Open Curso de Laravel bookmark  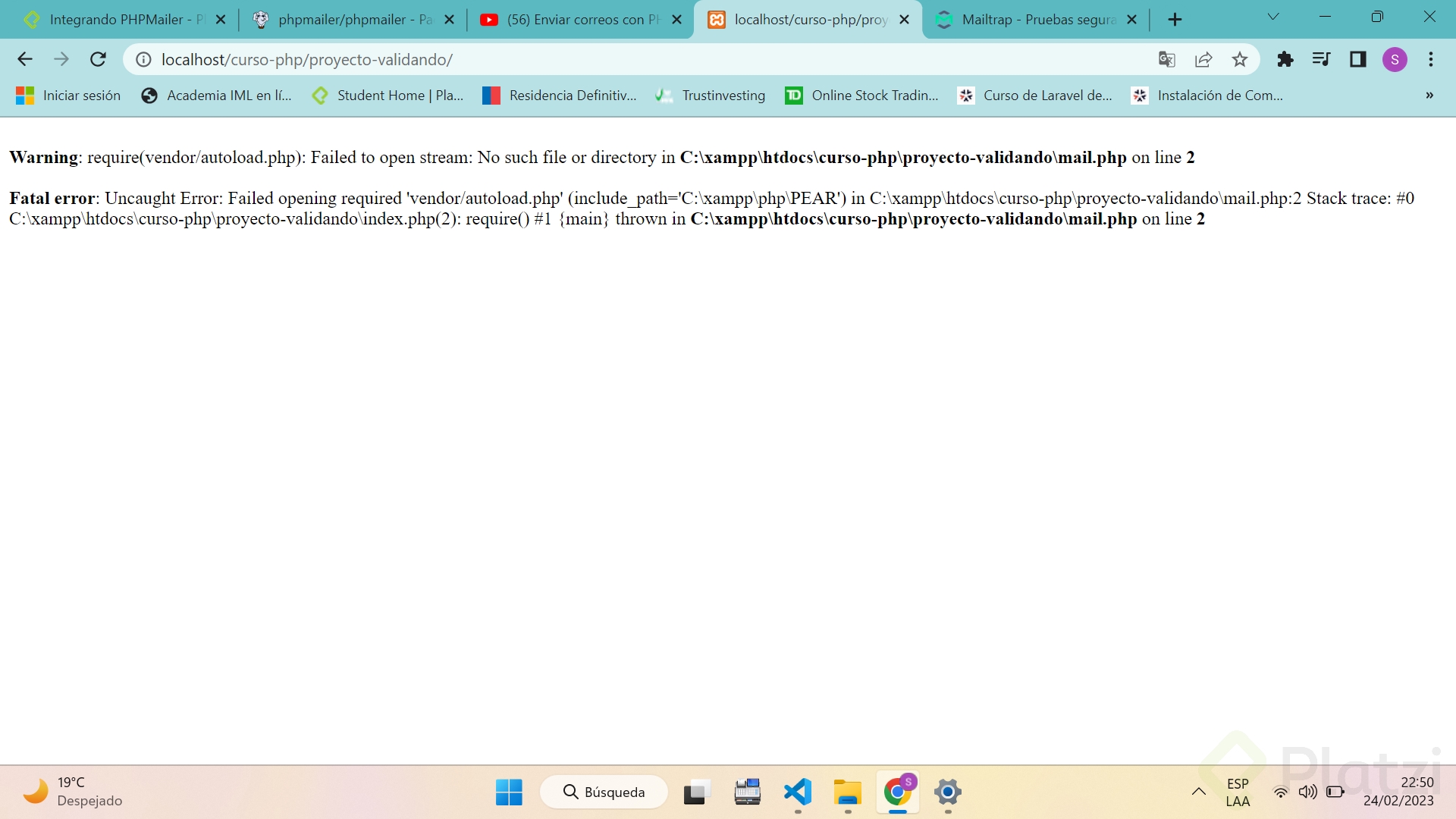[x=1035, y=96]
